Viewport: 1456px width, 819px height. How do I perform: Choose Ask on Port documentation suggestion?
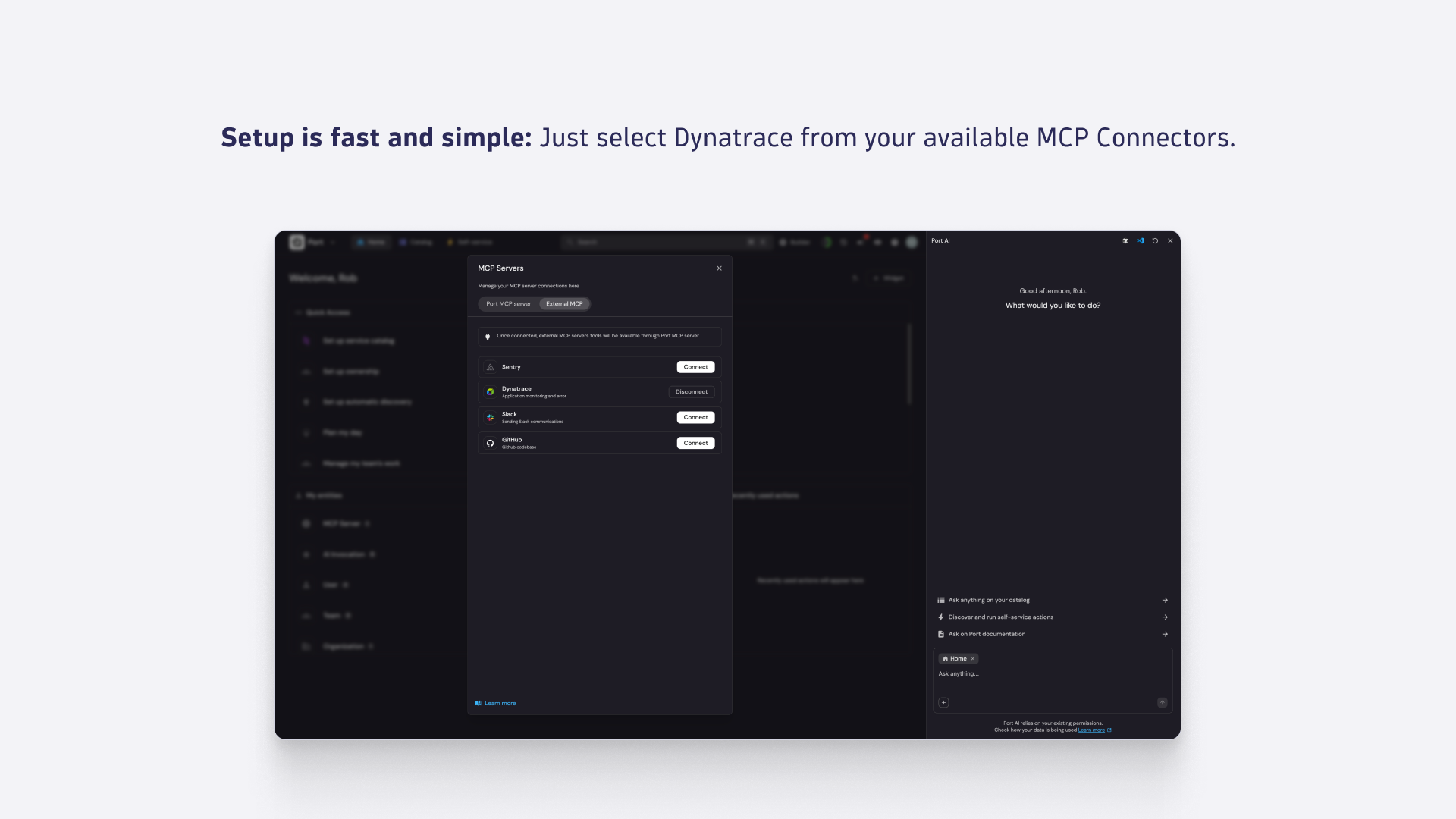(1053, 634)
